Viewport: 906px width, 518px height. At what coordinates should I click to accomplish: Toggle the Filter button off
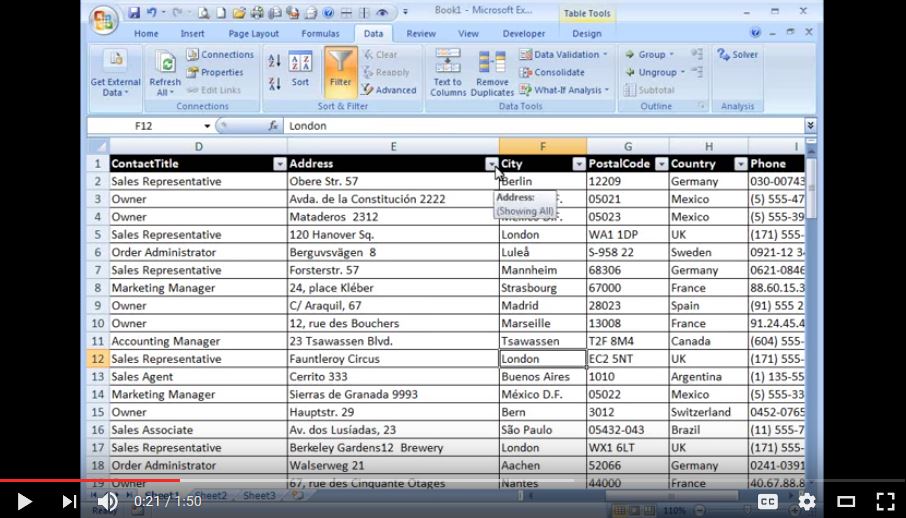340,70
